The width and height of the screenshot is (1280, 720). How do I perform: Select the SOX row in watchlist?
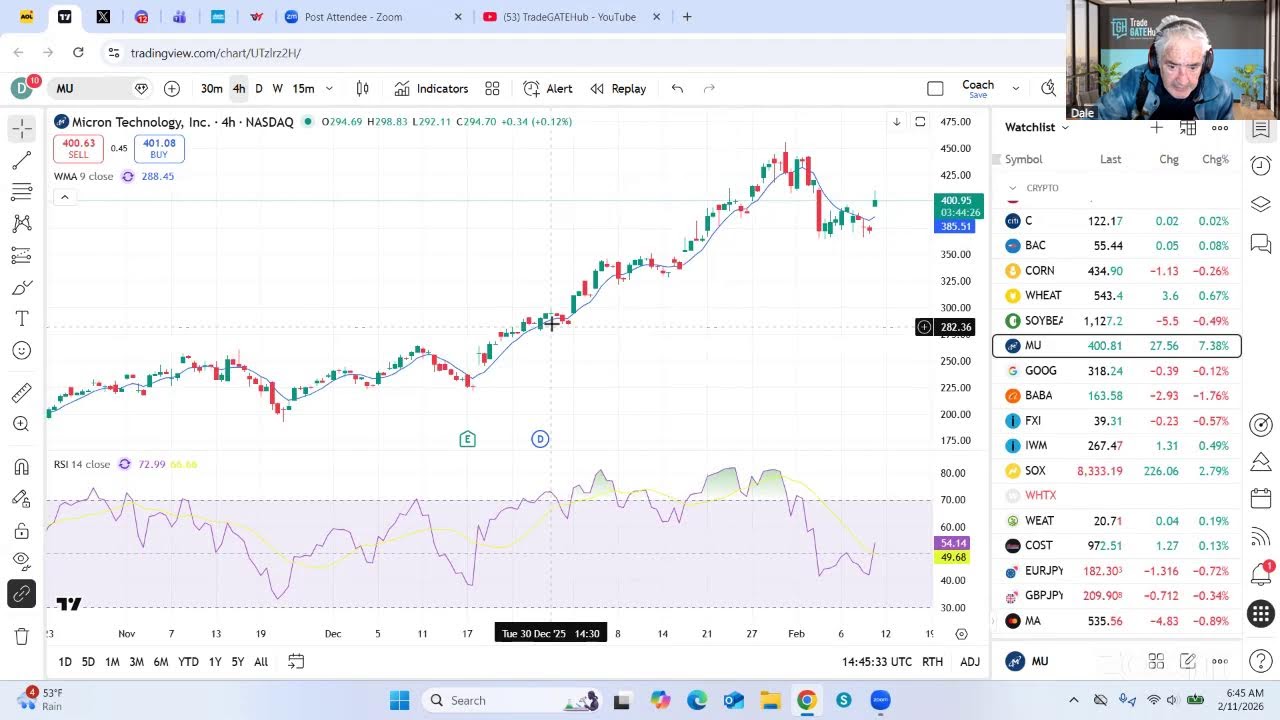[x=1117, y=470]
